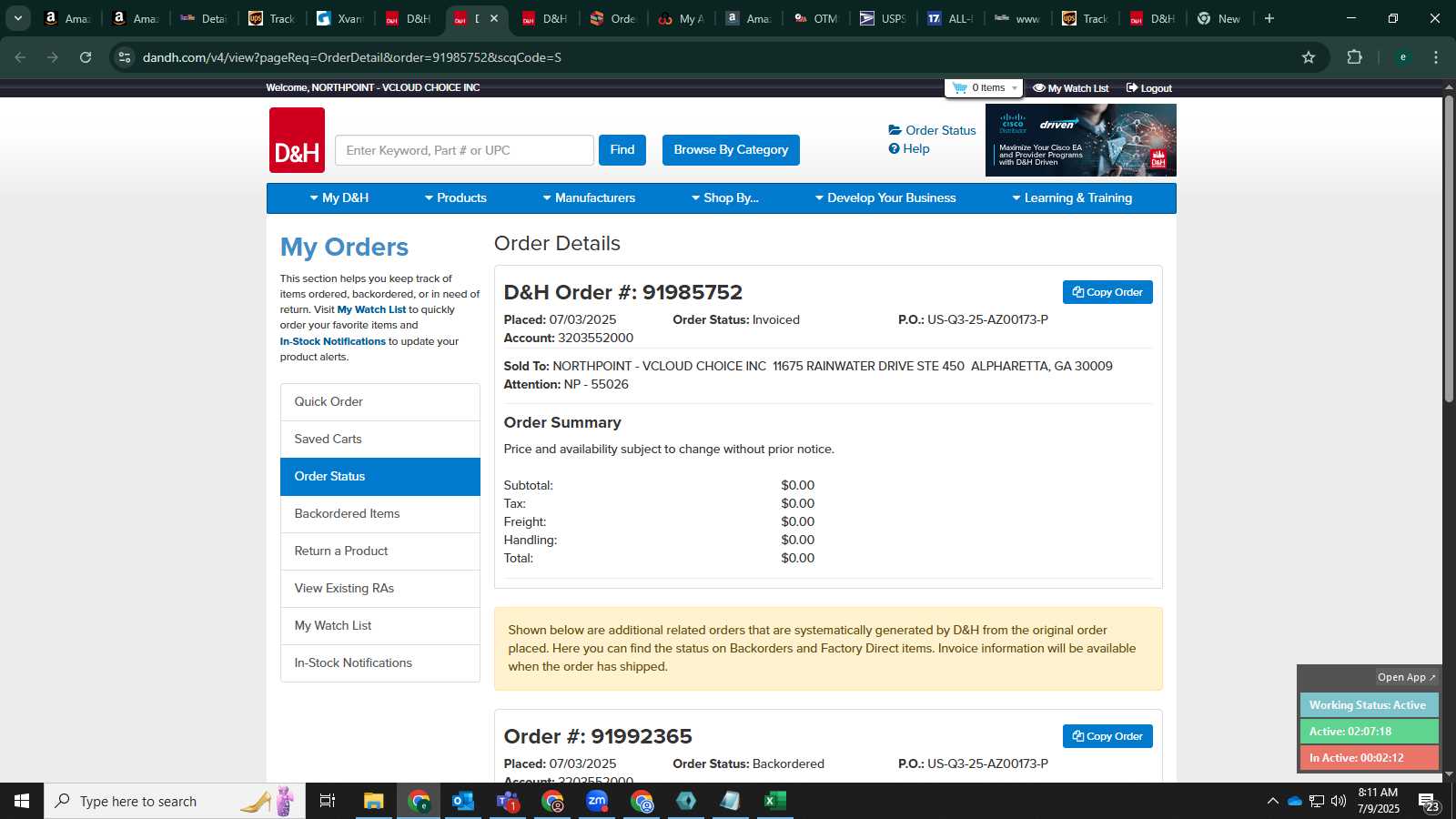Copy Order for order 91985752

[1107, 292]
